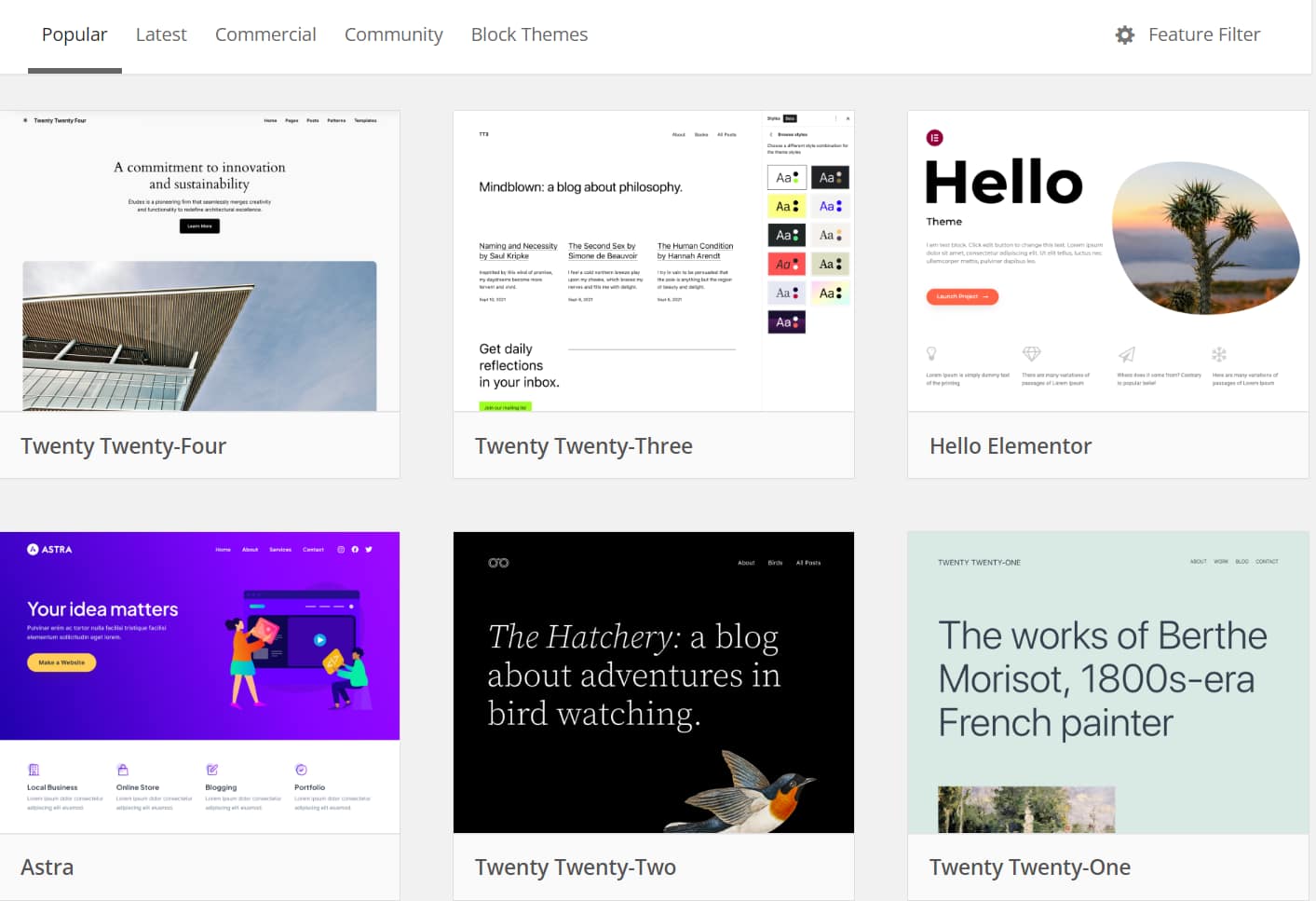1316x901 pixels.
Task: Open the Twenty Twenty-One theme title
Action: click(1029, 867)
